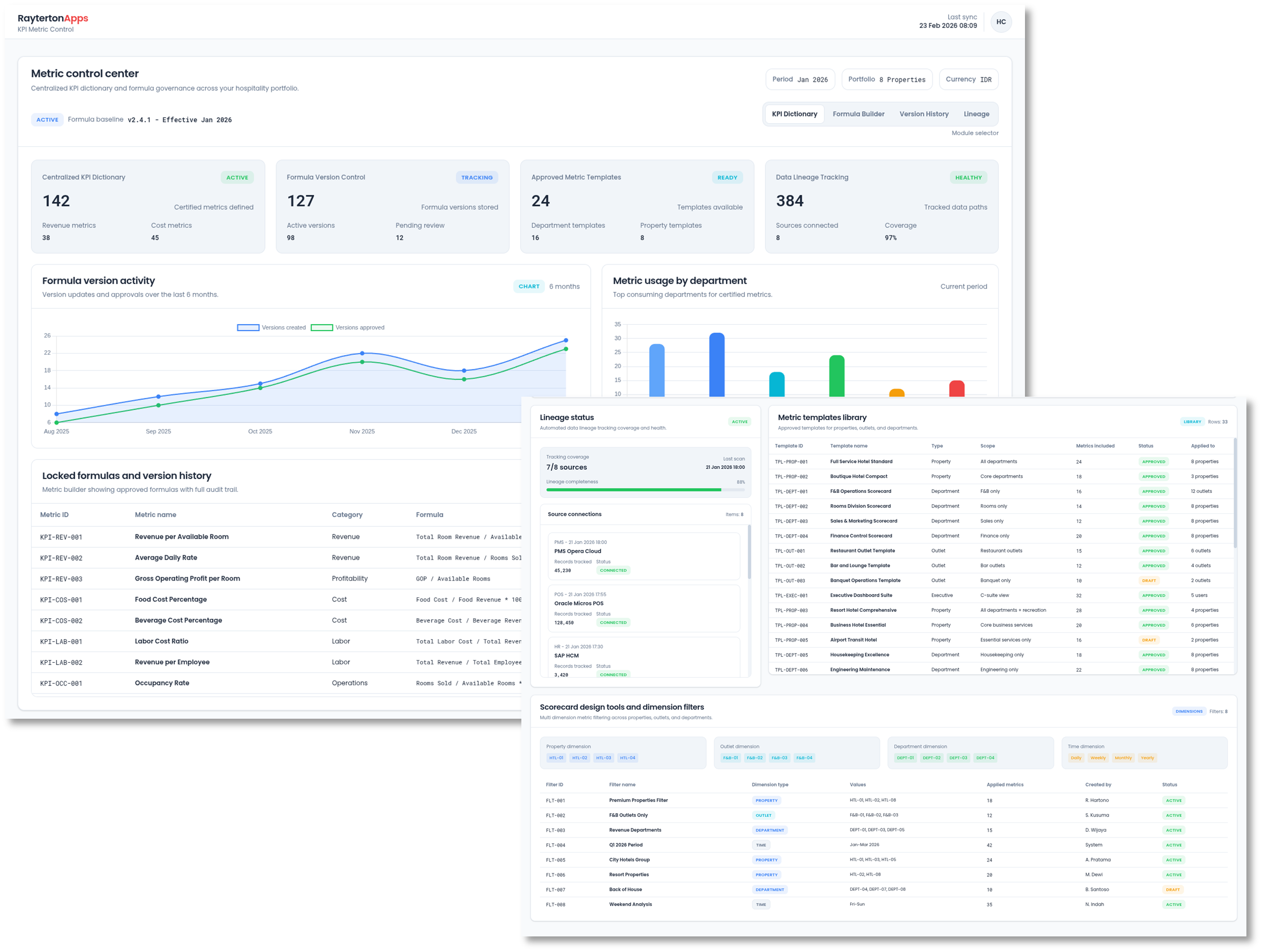The image size is (1262, 952).
Task: Click the HC profile avatar
Action: 1001,22
